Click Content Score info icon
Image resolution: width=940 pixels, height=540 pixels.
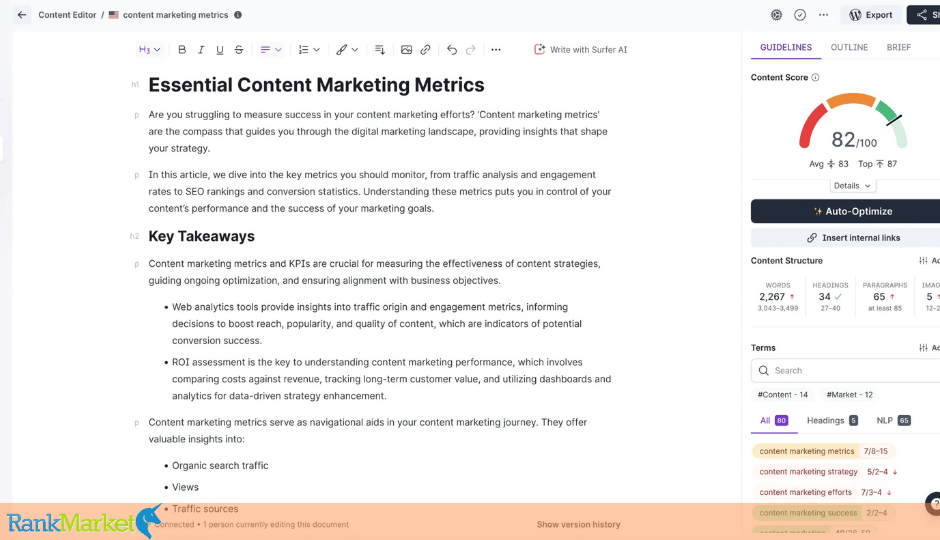tap(815, 77)
